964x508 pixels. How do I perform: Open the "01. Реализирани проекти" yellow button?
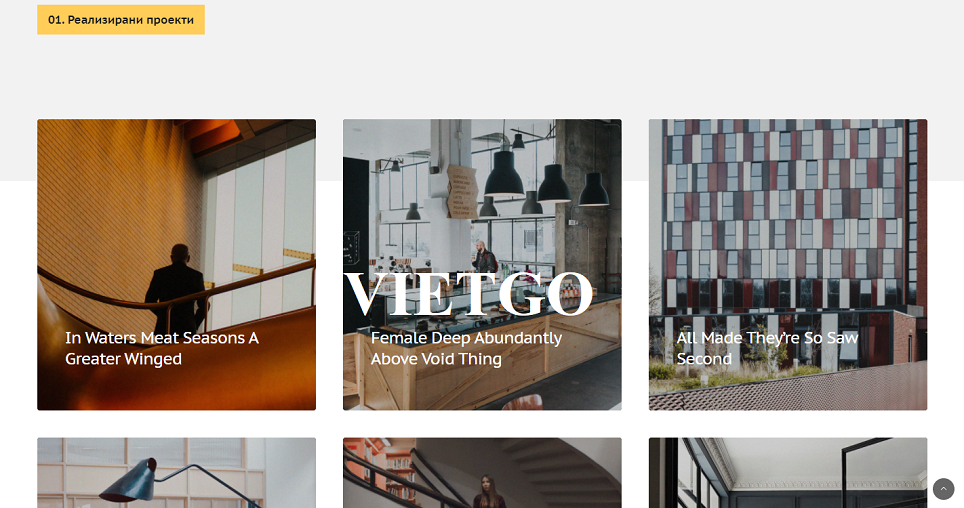click(x=120, y=20)
